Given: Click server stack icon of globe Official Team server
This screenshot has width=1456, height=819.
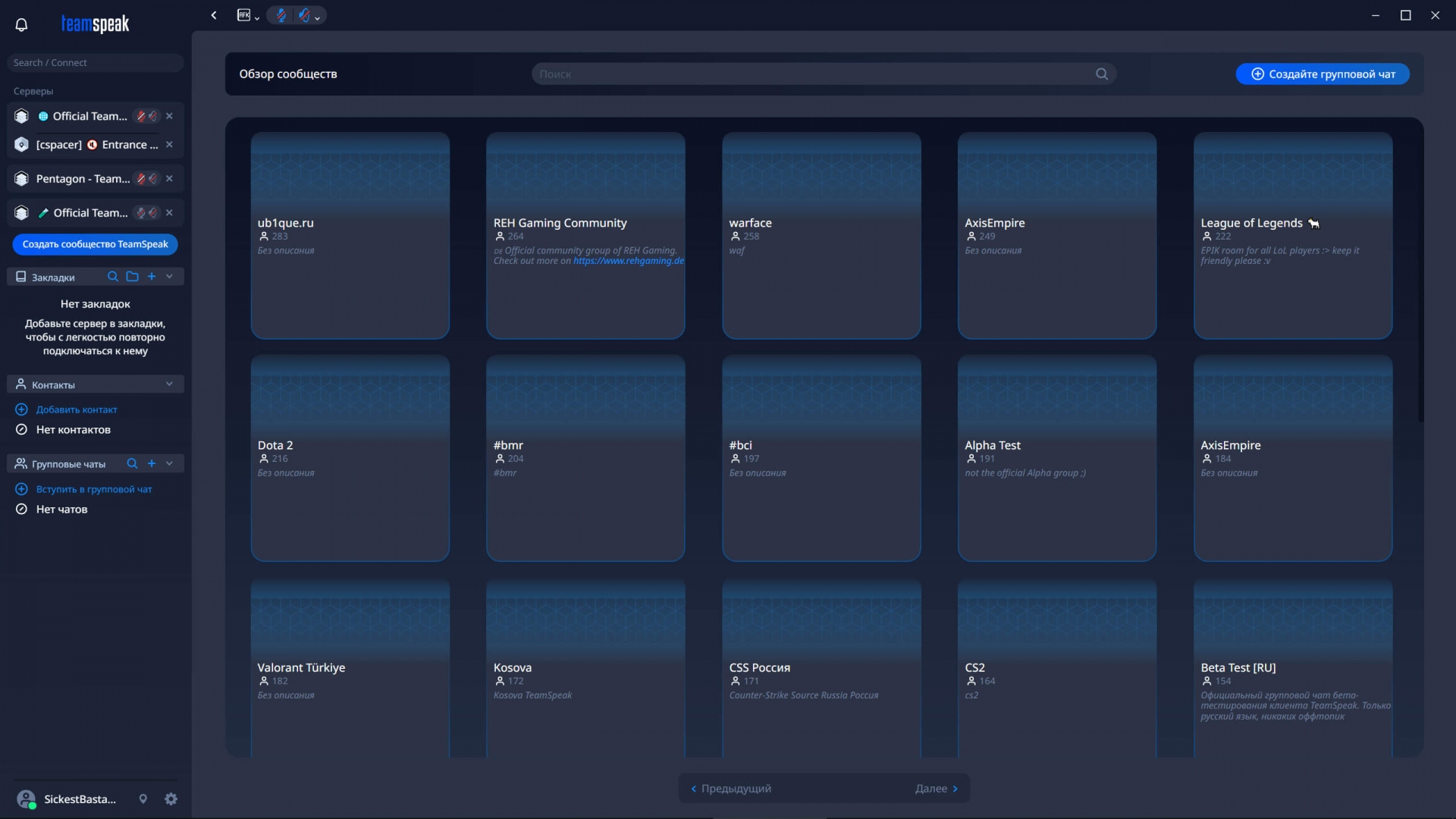Looking at the screenshot, I should (x=21, y=116).
